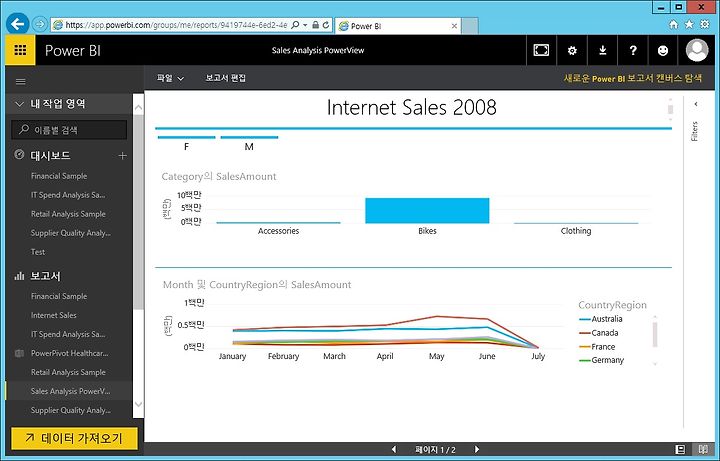Viewport: 720px width, 461px height.
Task: Collapse 내 작업 영역 workspace section
Action: click(19, 104)
